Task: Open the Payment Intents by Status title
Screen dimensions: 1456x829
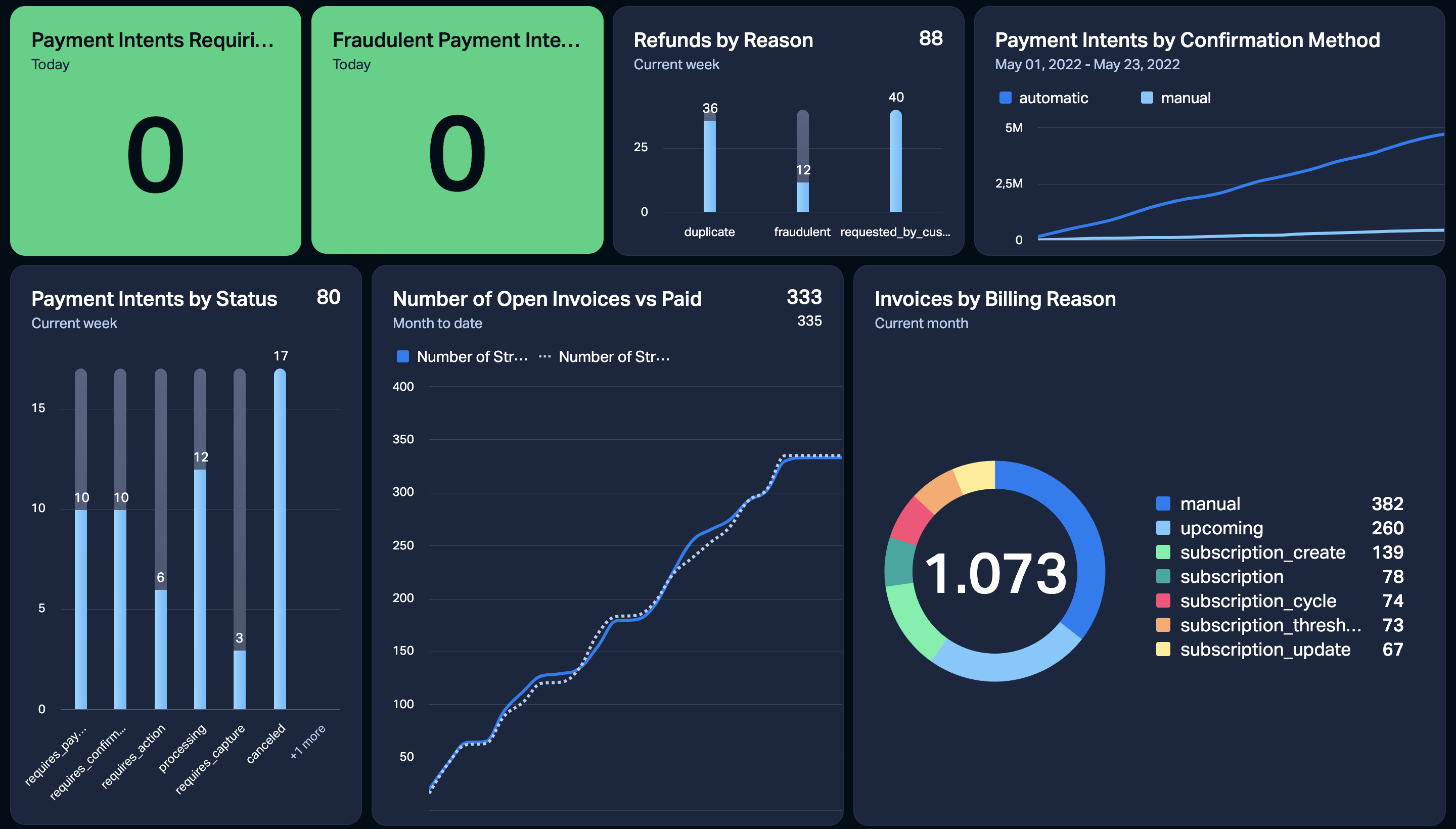Action: tap(154, 299)
